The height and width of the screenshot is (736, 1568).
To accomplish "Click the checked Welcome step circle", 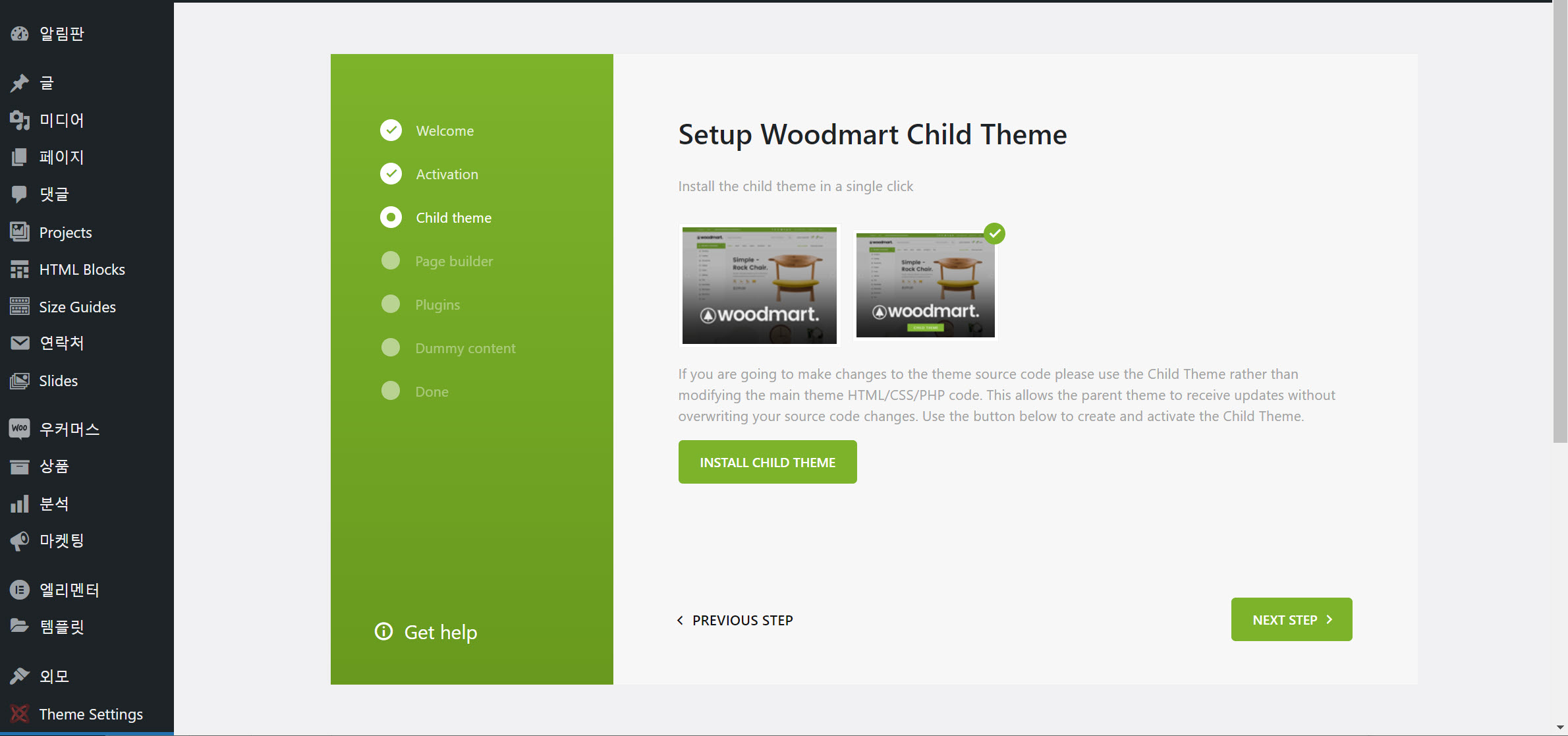I will [391, 130].
